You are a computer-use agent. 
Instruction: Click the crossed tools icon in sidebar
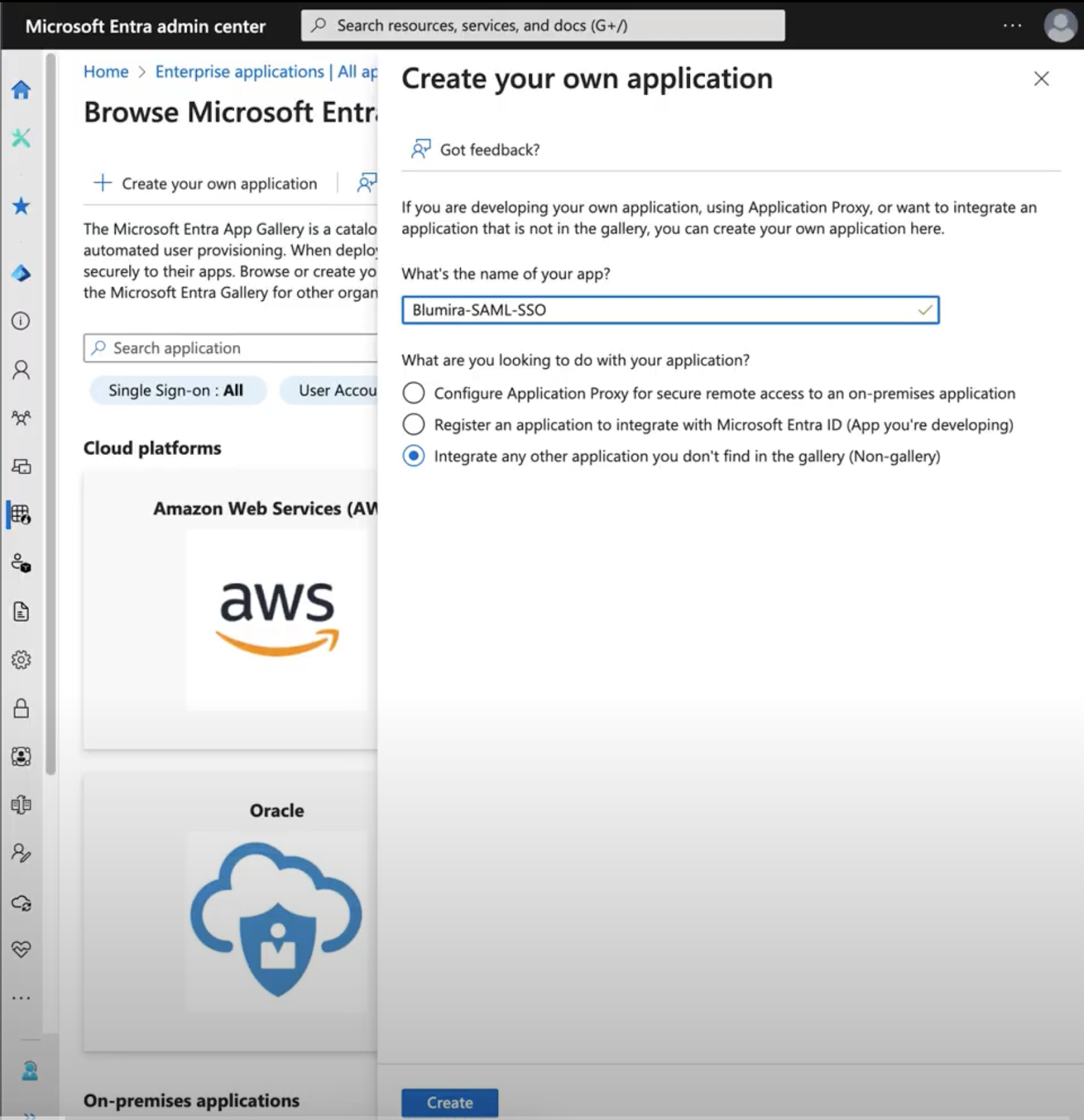point(21,138)
